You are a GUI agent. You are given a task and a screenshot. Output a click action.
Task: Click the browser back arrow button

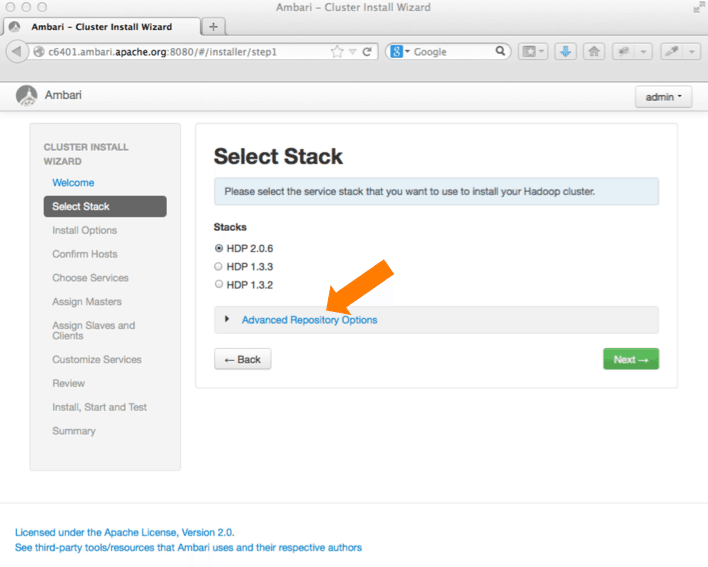[16, 51]
